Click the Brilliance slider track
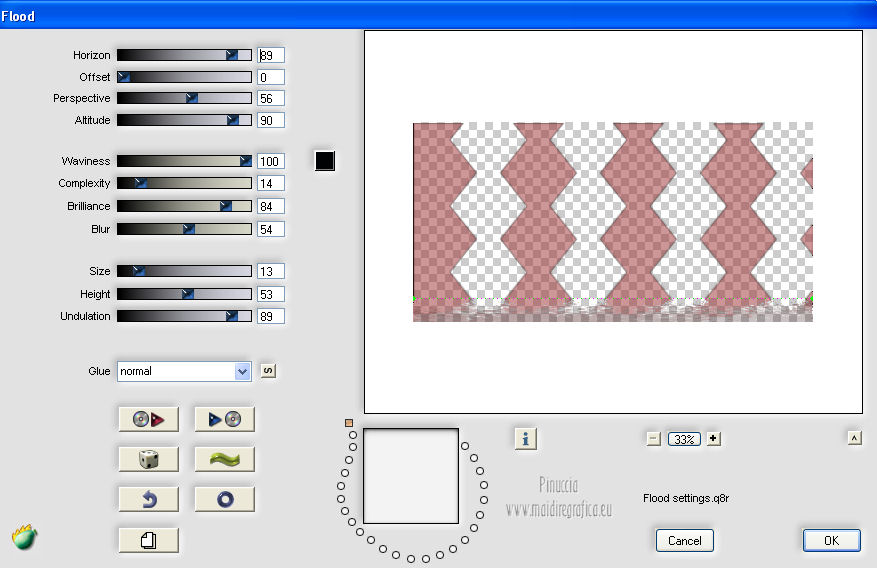The height and width of the screenshot is (568, 877). (184, 206)
